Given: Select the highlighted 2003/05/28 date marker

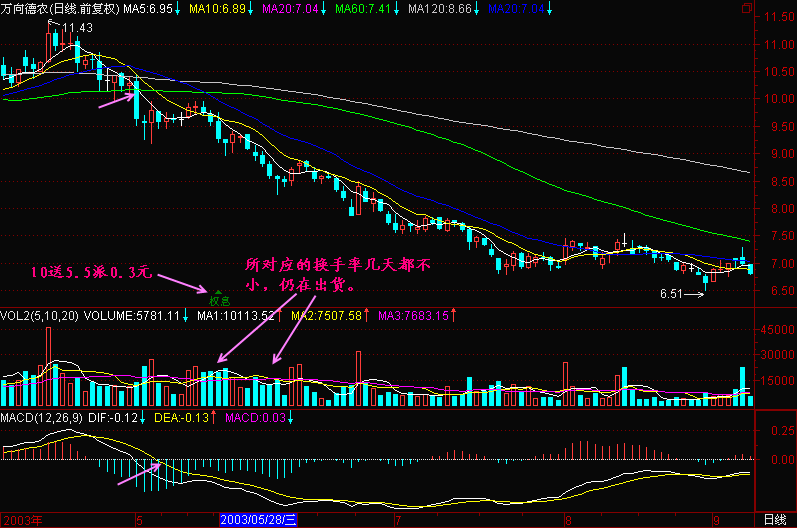Looking at the screenshot, I should click(x=258, y=520).
